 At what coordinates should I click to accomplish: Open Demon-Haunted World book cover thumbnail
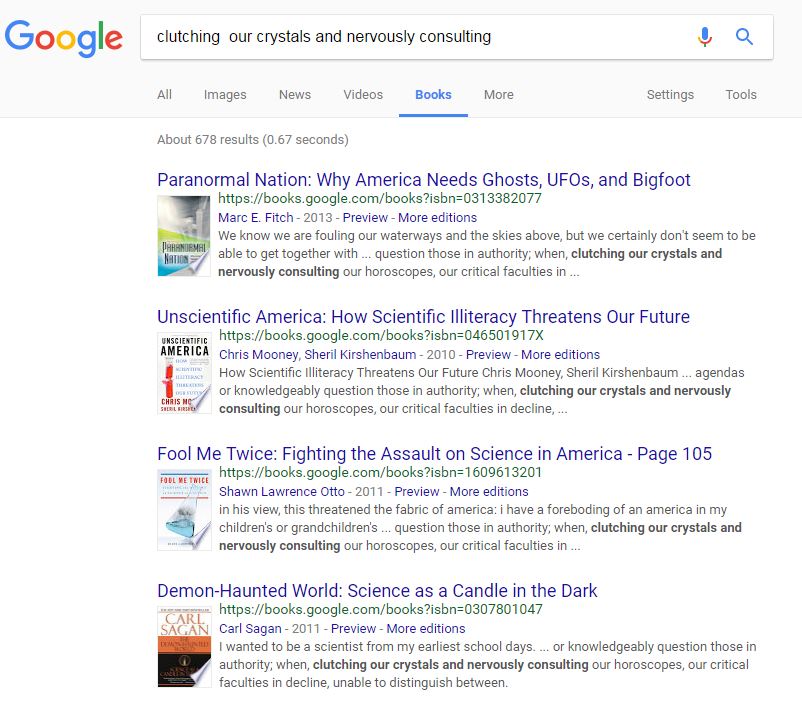pyautogui.click(x=184, y=646)
